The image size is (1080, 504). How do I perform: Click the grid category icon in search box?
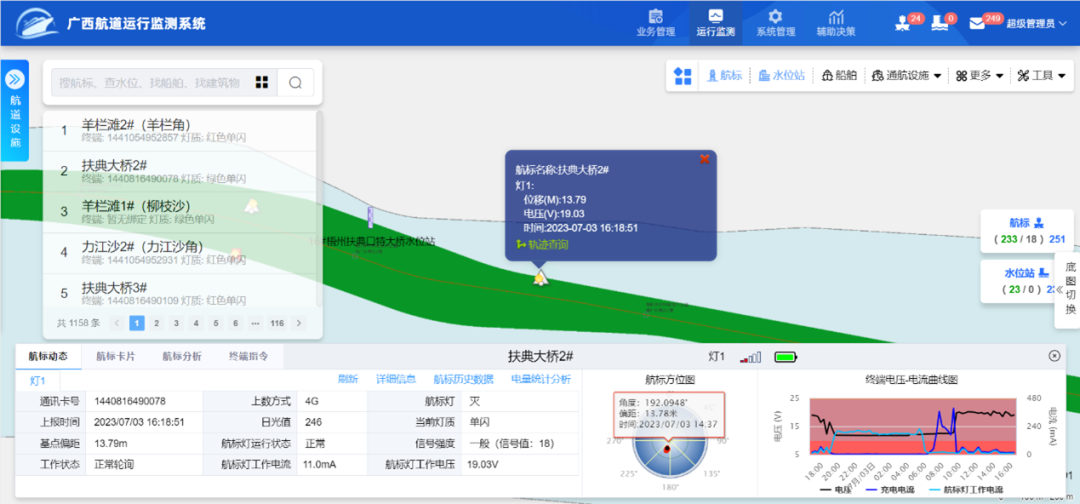(x=262, y=83)
